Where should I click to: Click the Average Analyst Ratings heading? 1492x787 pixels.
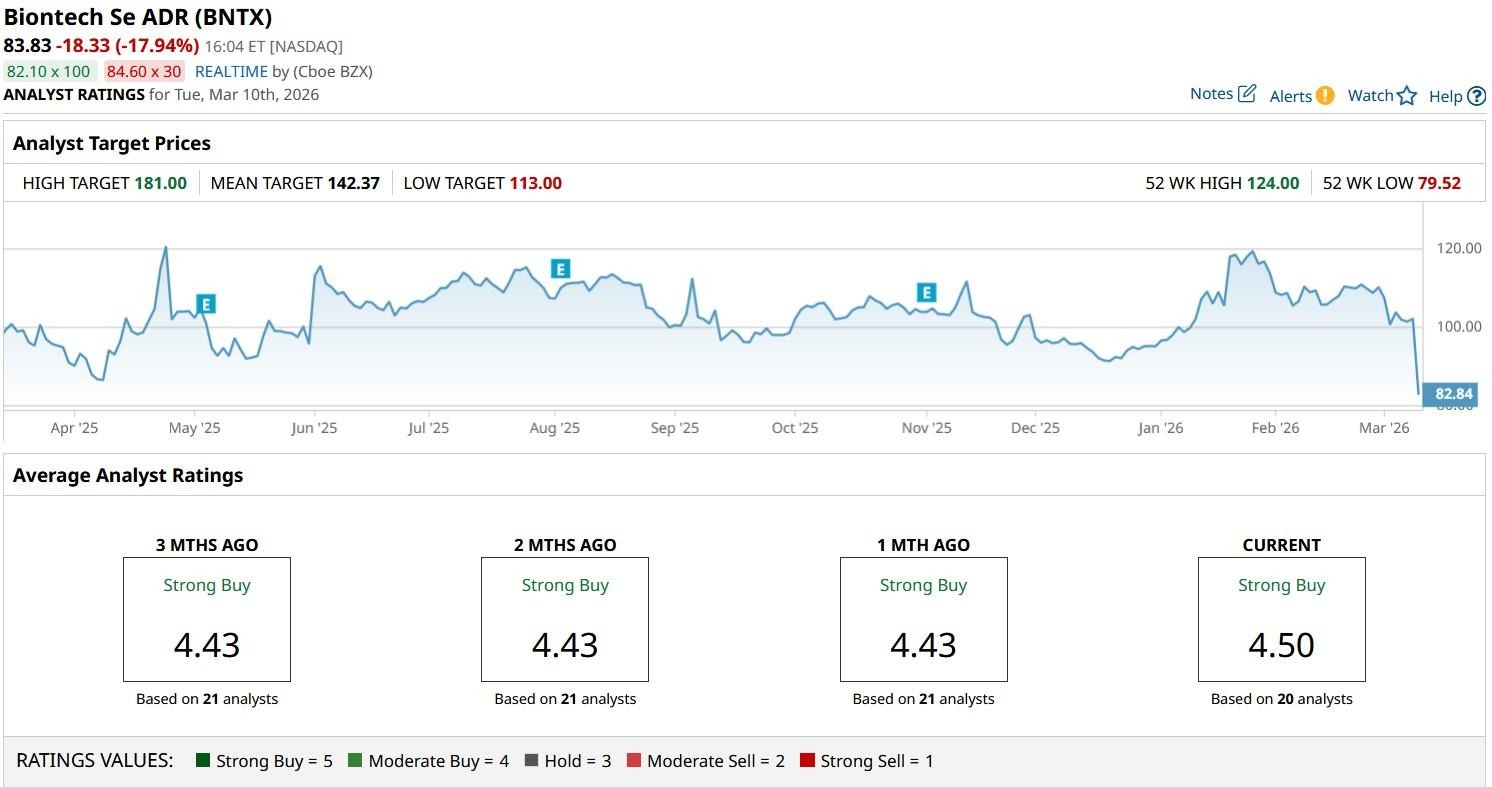point(128,476)
